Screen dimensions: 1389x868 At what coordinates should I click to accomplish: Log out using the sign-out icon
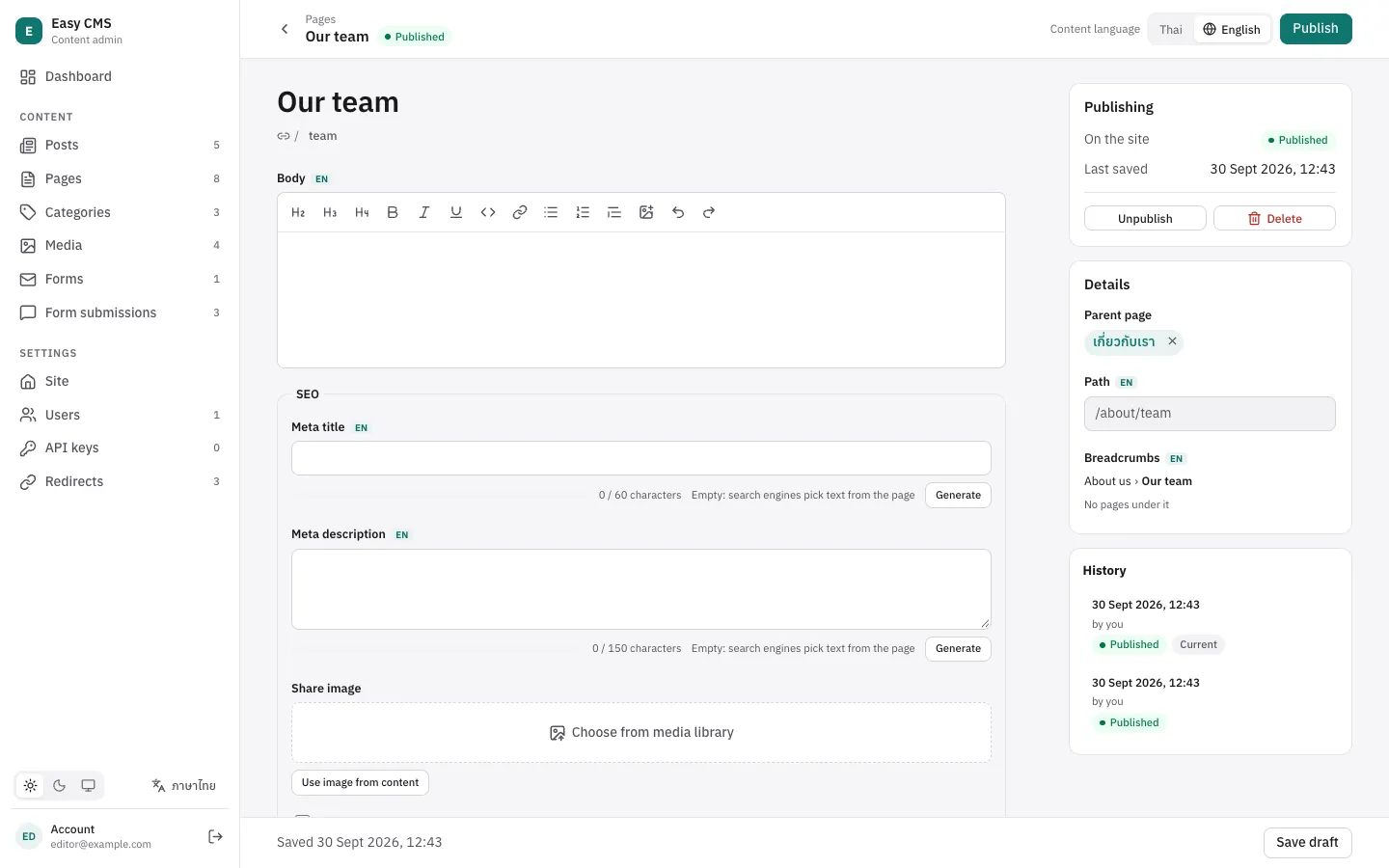[x=216, y=836]
